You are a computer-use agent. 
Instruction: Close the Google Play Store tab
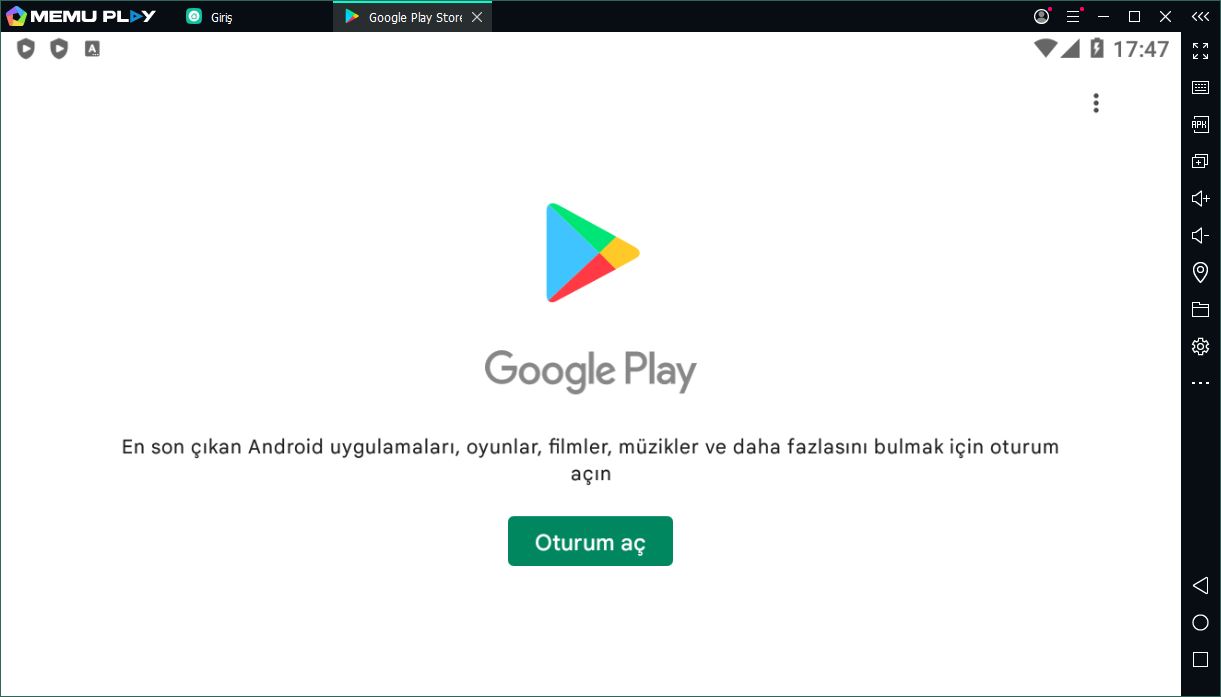(x=477, y=17)
